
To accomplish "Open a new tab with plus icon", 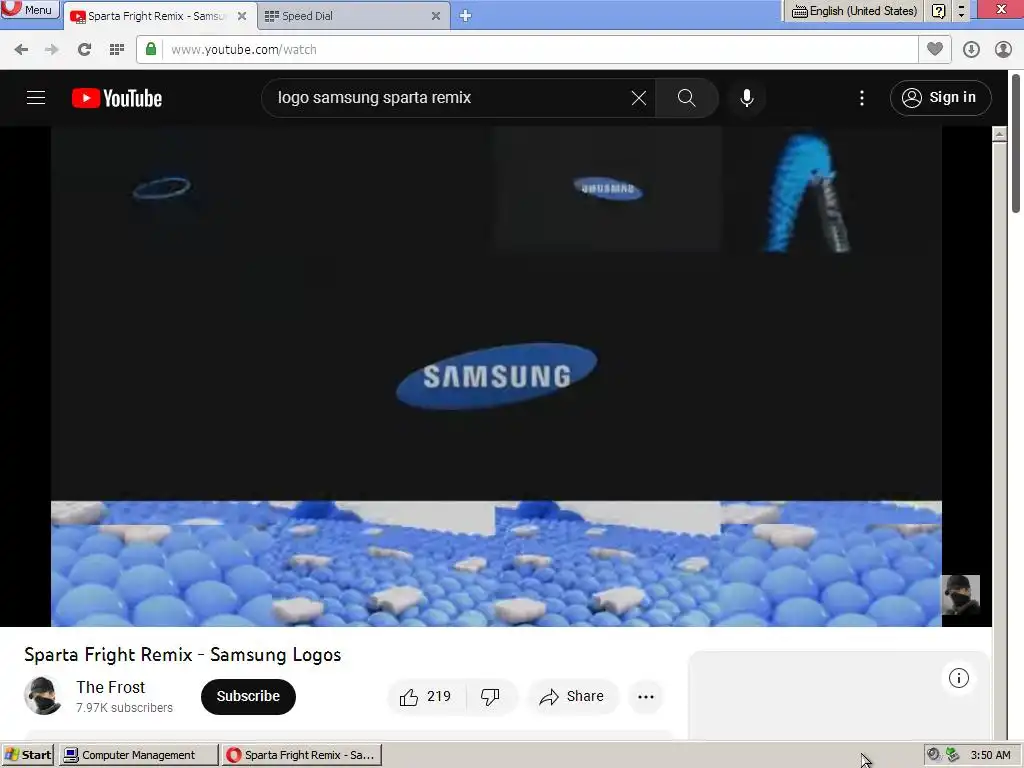I will tap(465, 16).
